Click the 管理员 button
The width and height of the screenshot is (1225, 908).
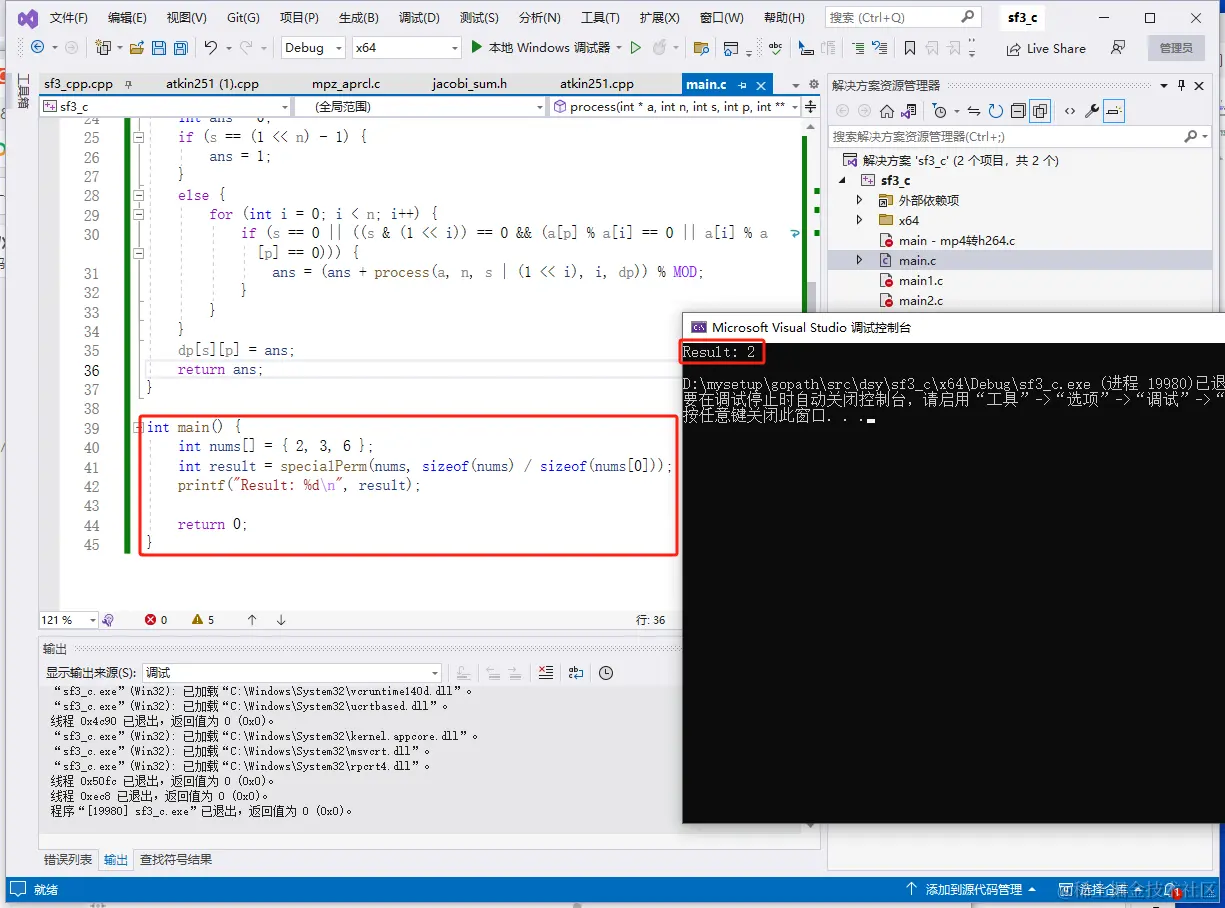point(1175,48)
